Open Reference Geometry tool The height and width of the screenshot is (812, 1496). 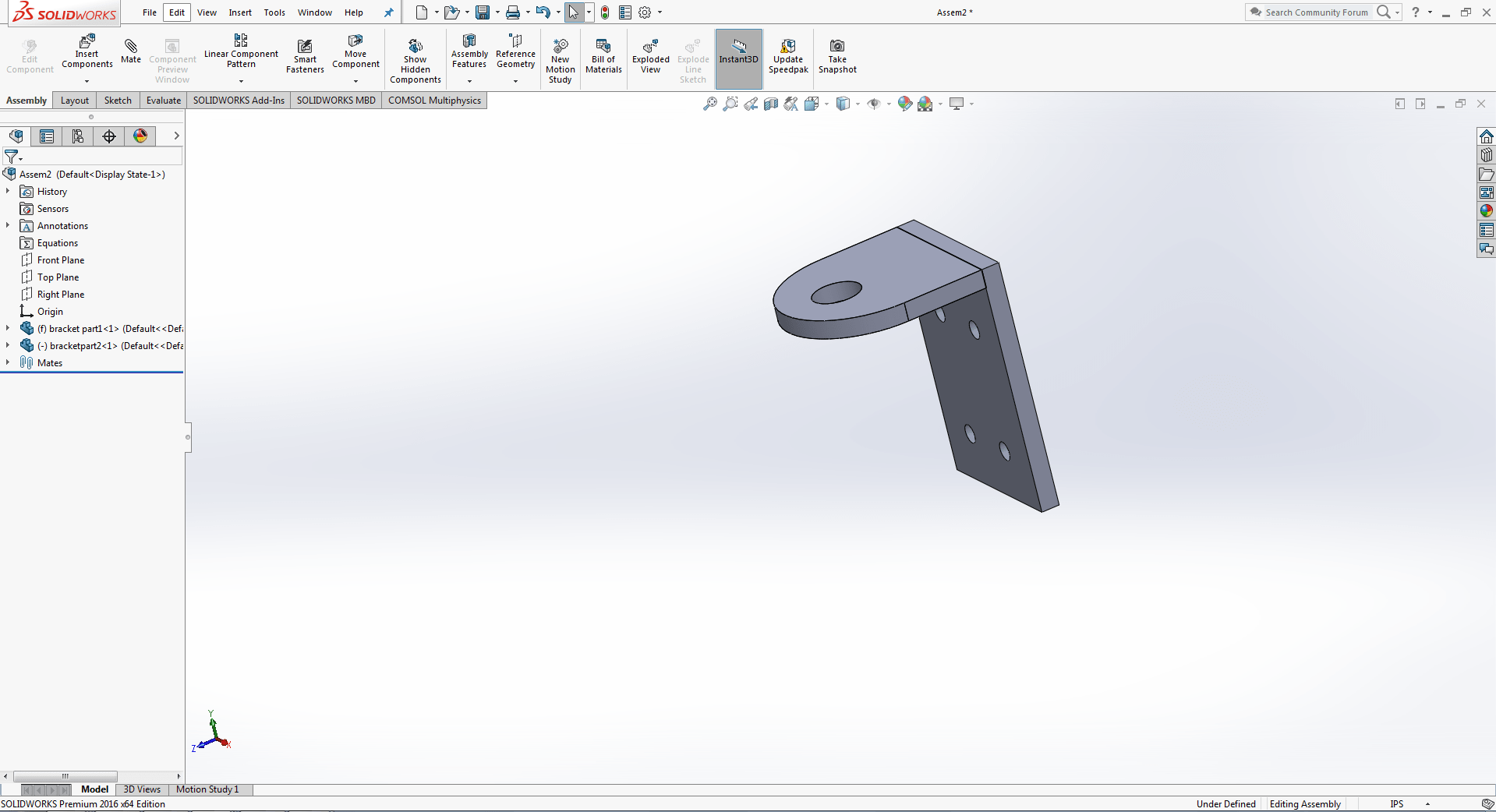pos(515,51)
